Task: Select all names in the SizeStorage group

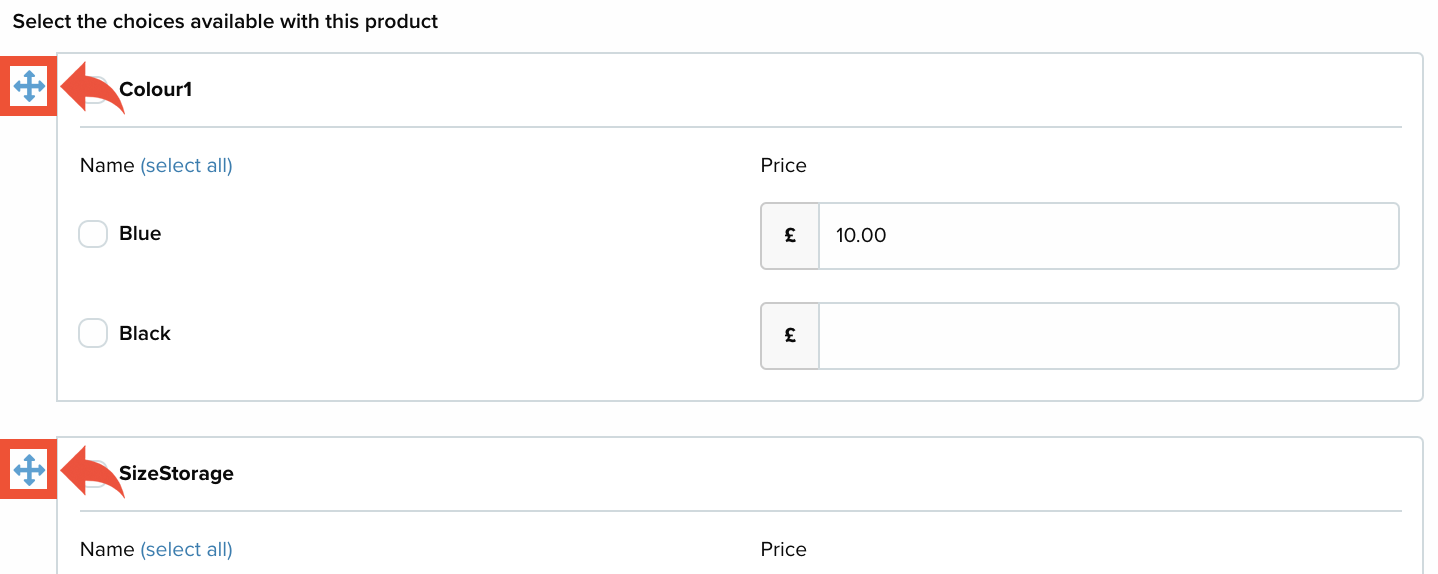Action: pos(186,549)
